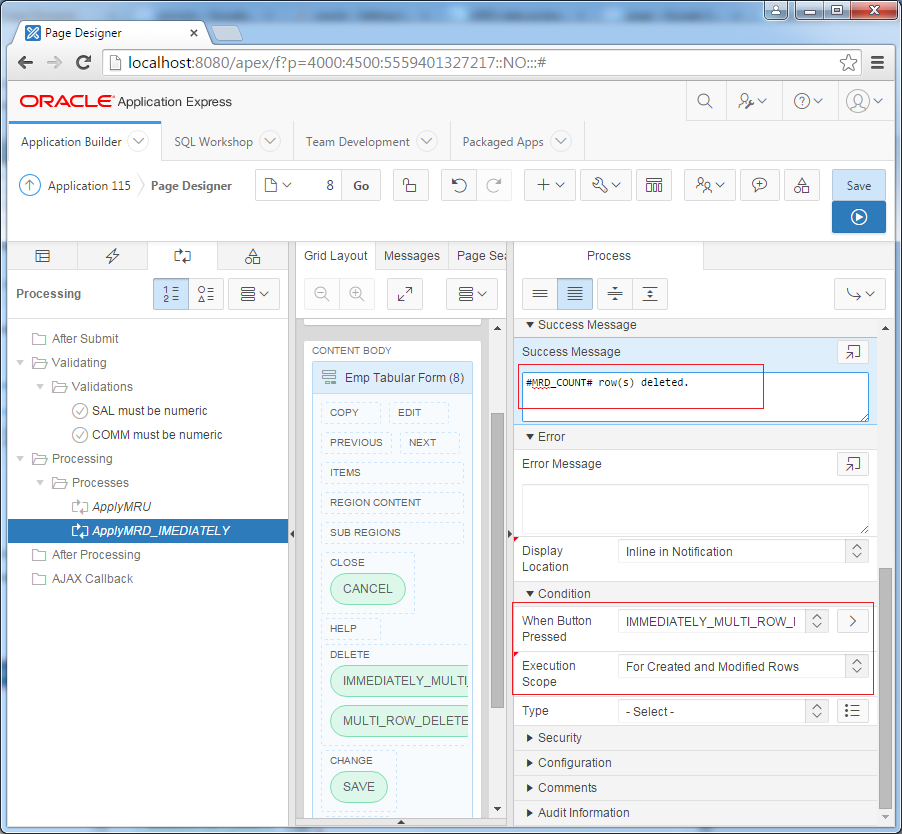
Task: Click the Go button
Action: tap(361, 185)
